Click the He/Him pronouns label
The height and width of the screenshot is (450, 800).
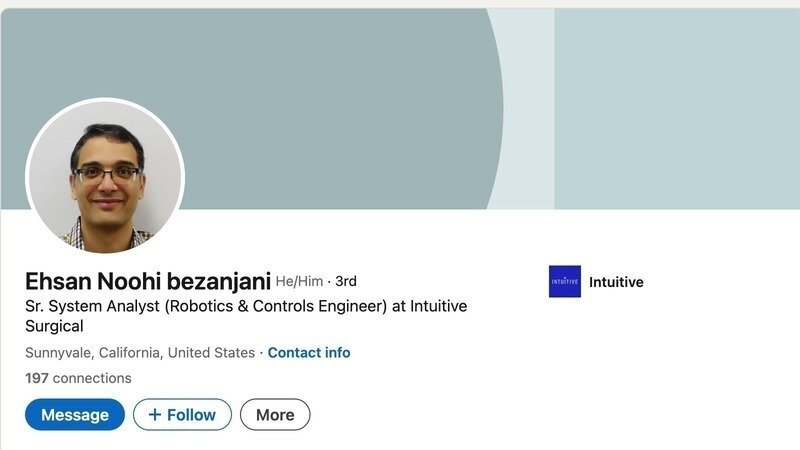[299, 281]
